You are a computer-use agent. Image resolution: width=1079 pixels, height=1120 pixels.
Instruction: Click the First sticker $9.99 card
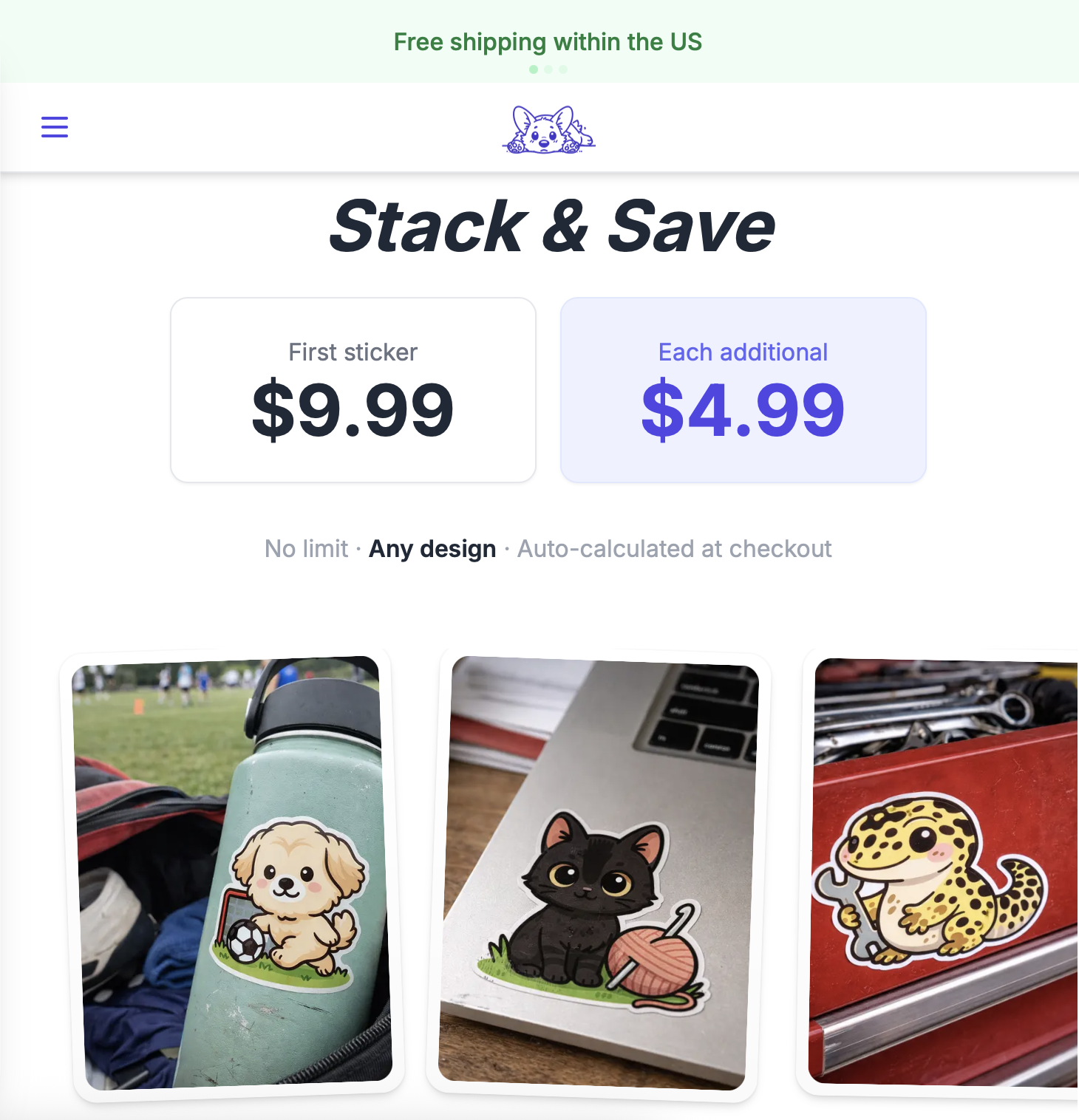(x=353, y=390)
